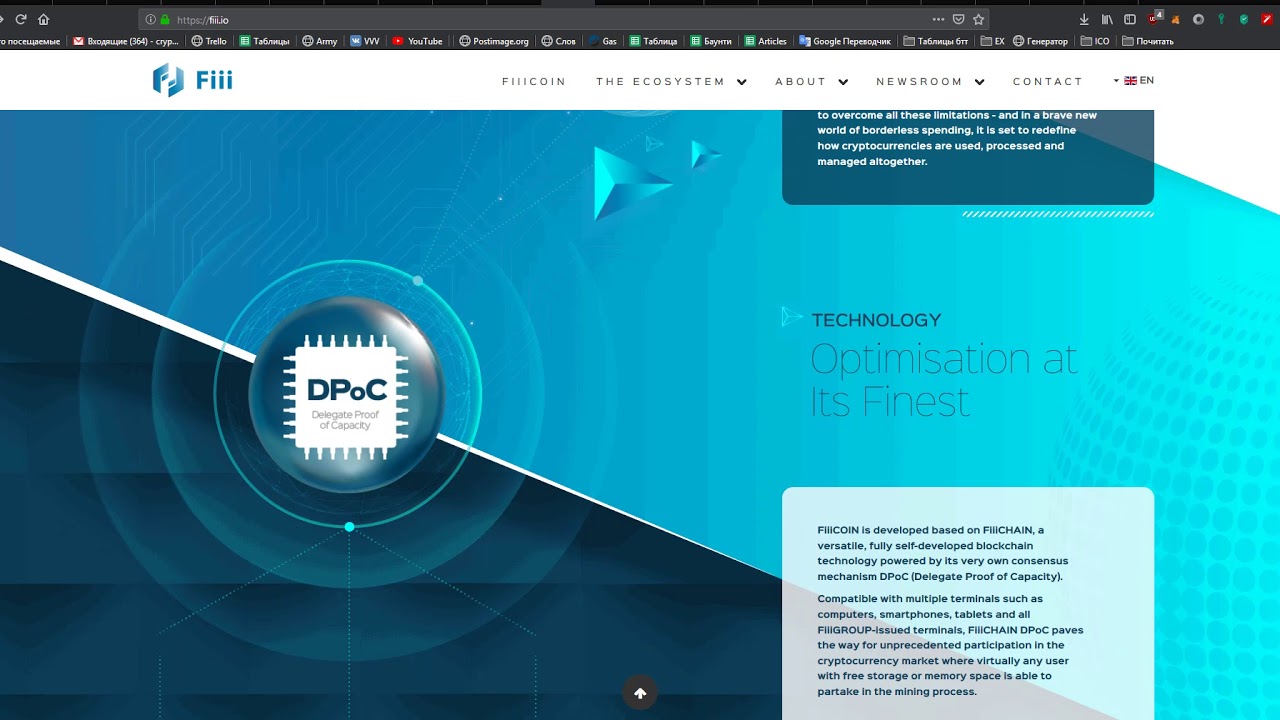Image resolution: width=1280 pixels, height=720 pixels.
Task: Open the YouTube bookmark
Action: (417, 41)
